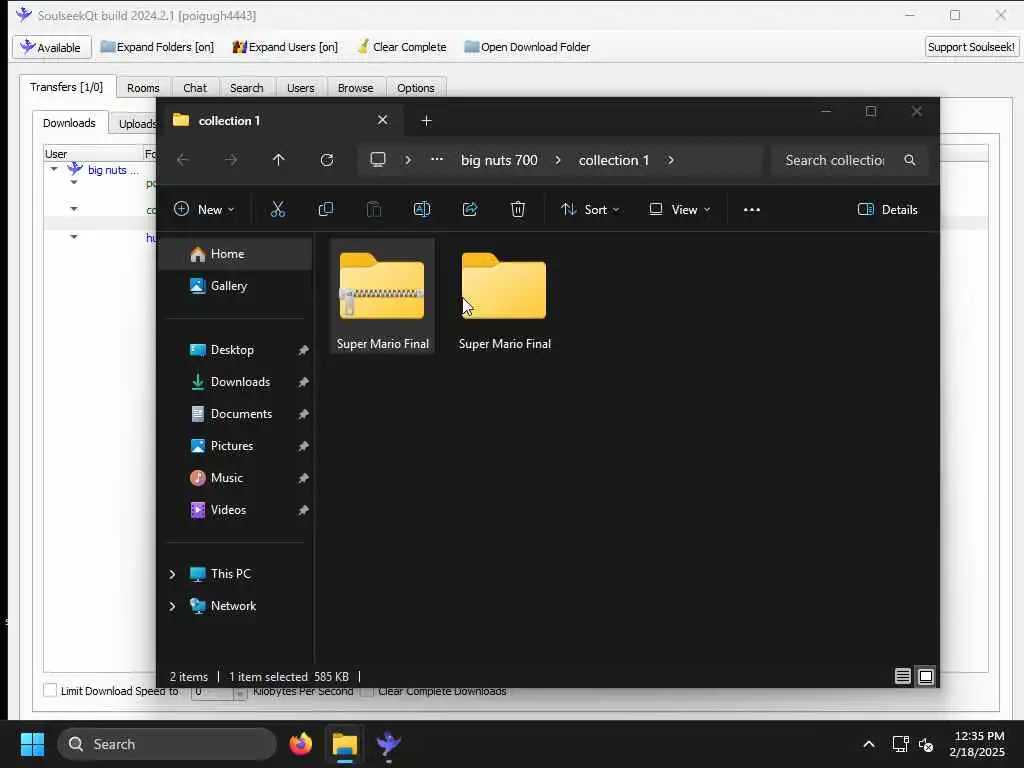
Task: Toggle Limit Download Speed checkbox in Soulseek
Action: (50, 690)
